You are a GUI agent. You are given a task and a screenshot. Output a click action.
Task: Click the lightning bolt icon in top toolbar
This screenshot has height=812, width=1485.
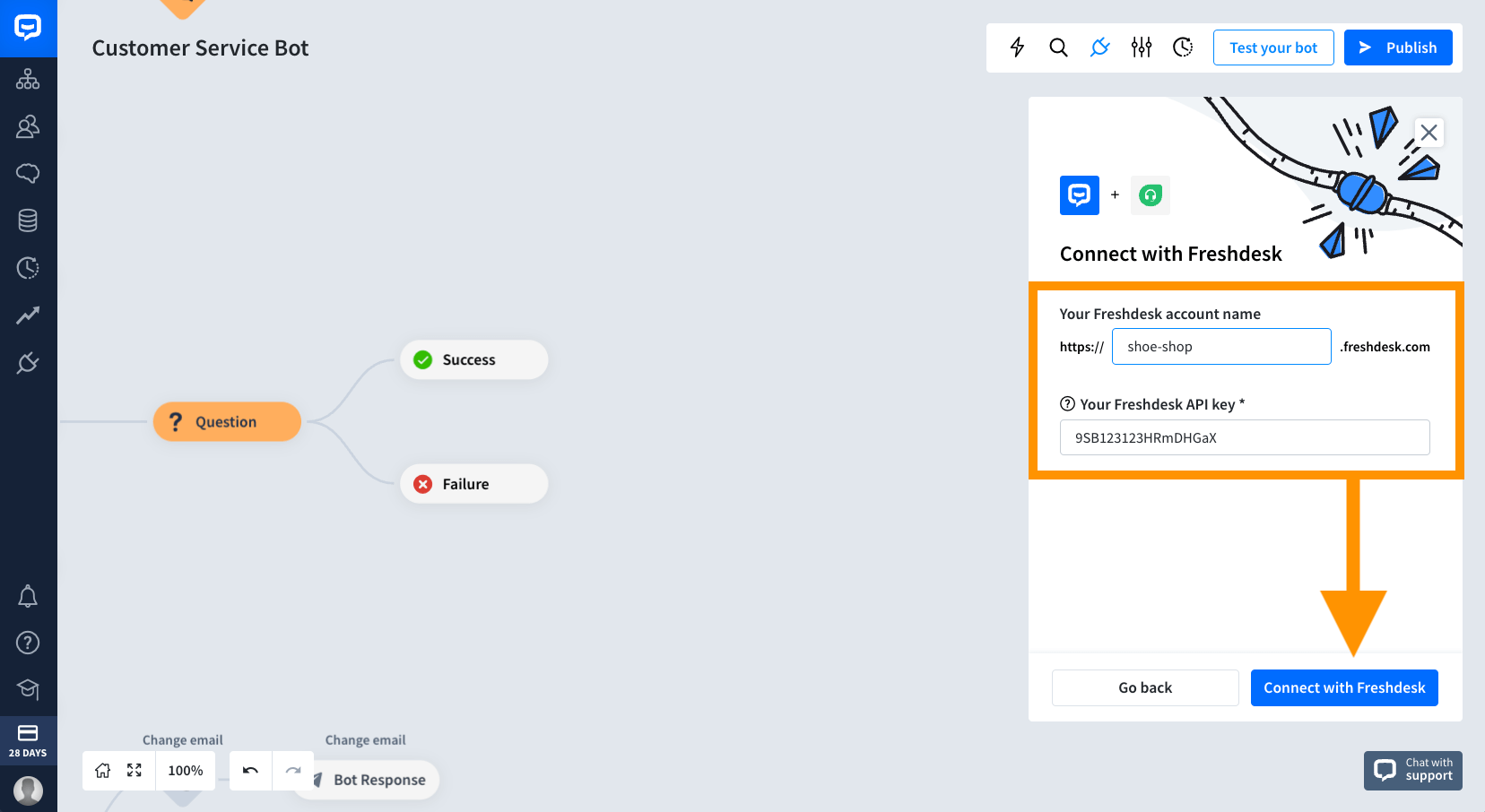point(1017,48)
